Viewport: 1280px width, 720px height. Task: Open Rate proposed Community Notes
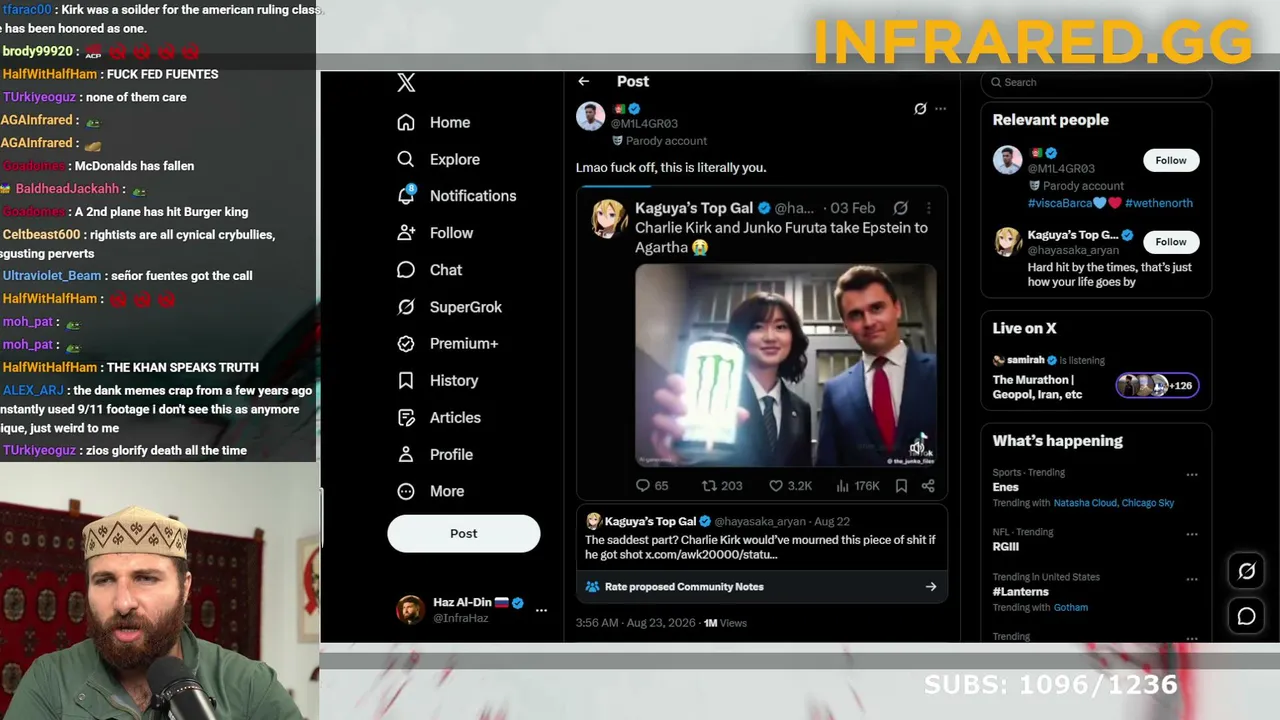(x=761, y=587)
